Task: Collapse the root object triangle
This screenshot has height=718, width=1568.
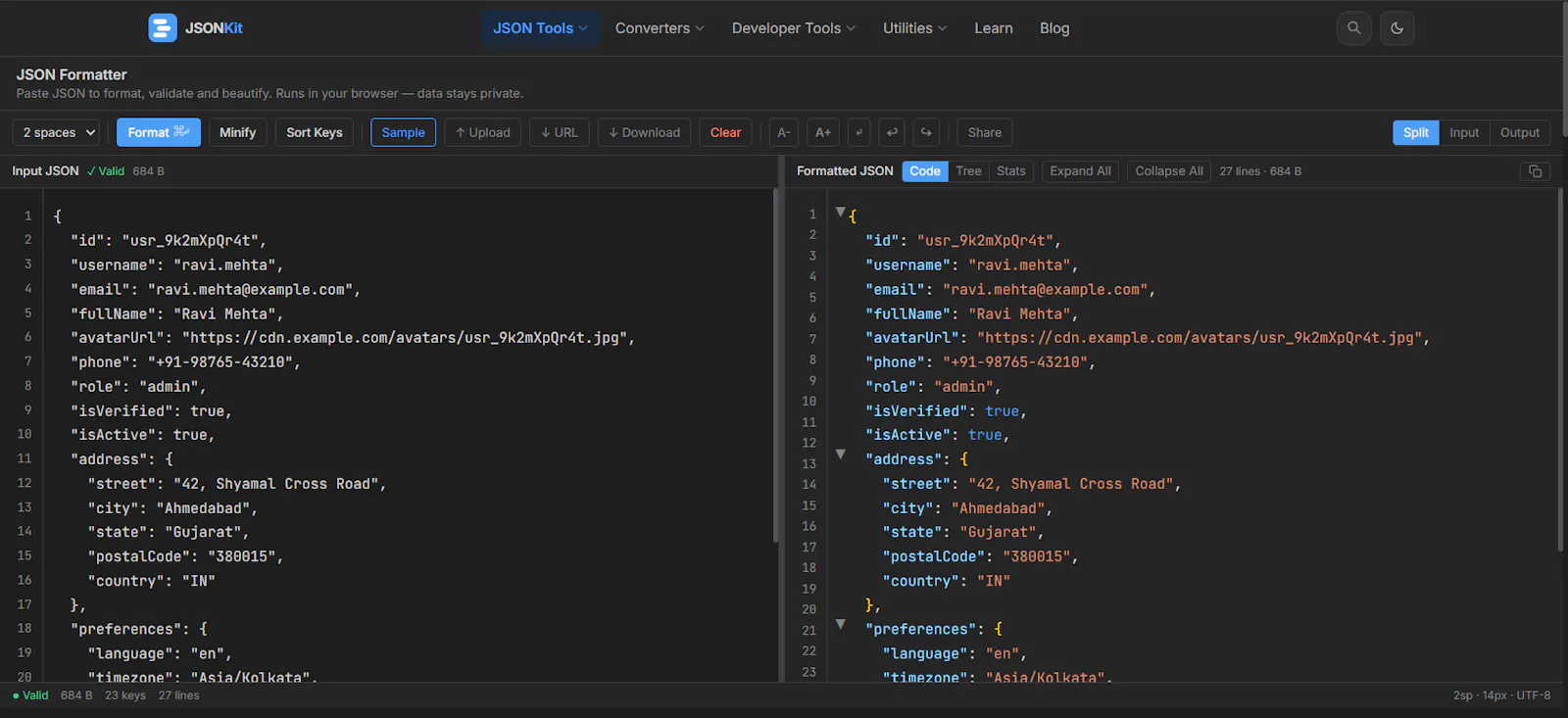Action: tap(840, 212)
